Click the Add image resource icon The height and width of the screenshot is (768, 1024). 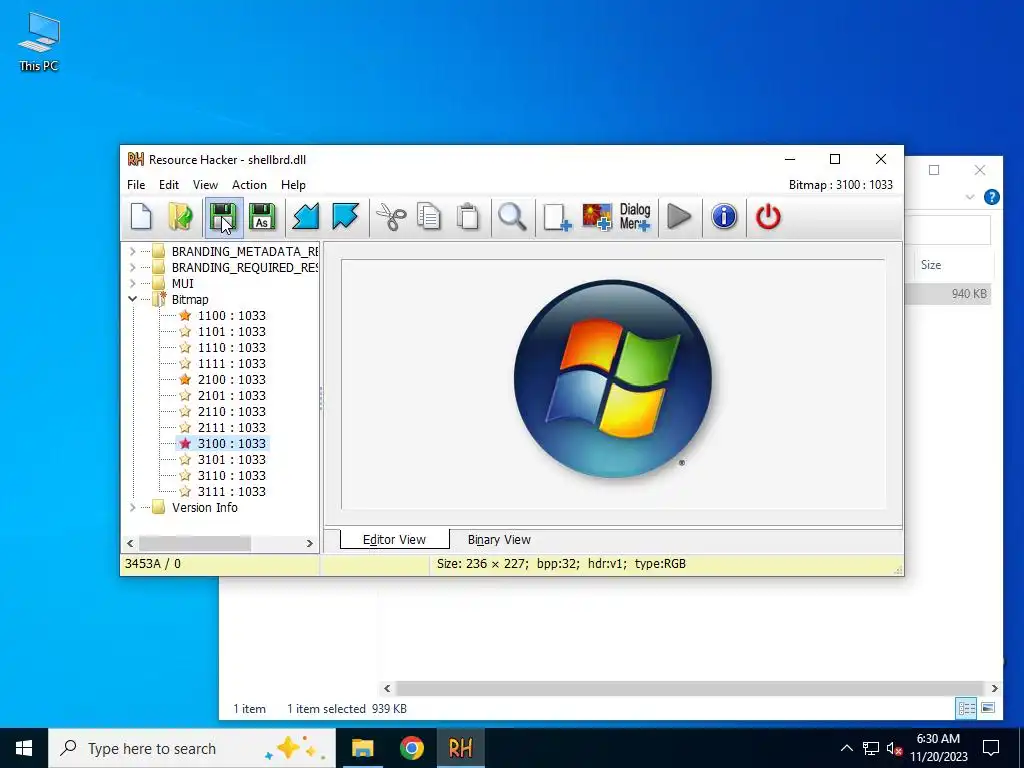597,217
